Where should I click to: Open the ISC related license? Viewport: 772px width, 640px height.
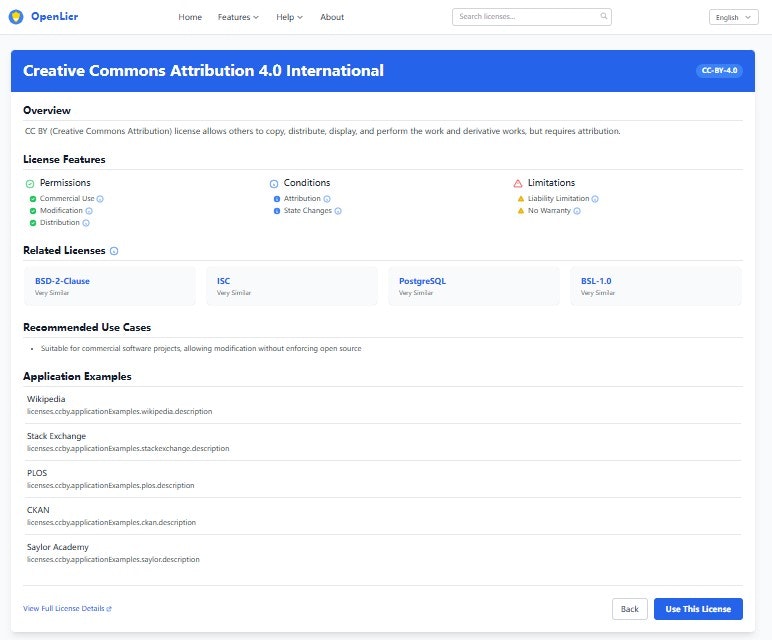click(x=291, y=286)
